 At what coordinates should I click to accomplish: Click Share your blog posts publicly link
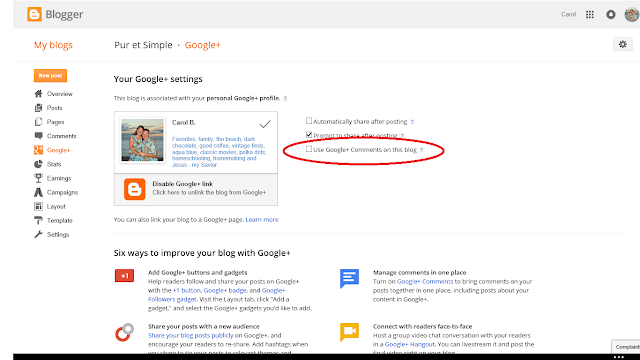coord(190,336)
